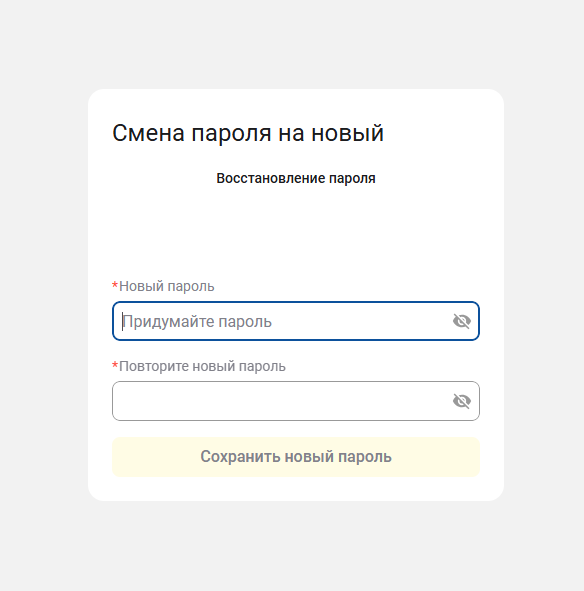Show password in the Новый пароль field
The width and height of the screenshot is (584, 591).
[461, 321]
